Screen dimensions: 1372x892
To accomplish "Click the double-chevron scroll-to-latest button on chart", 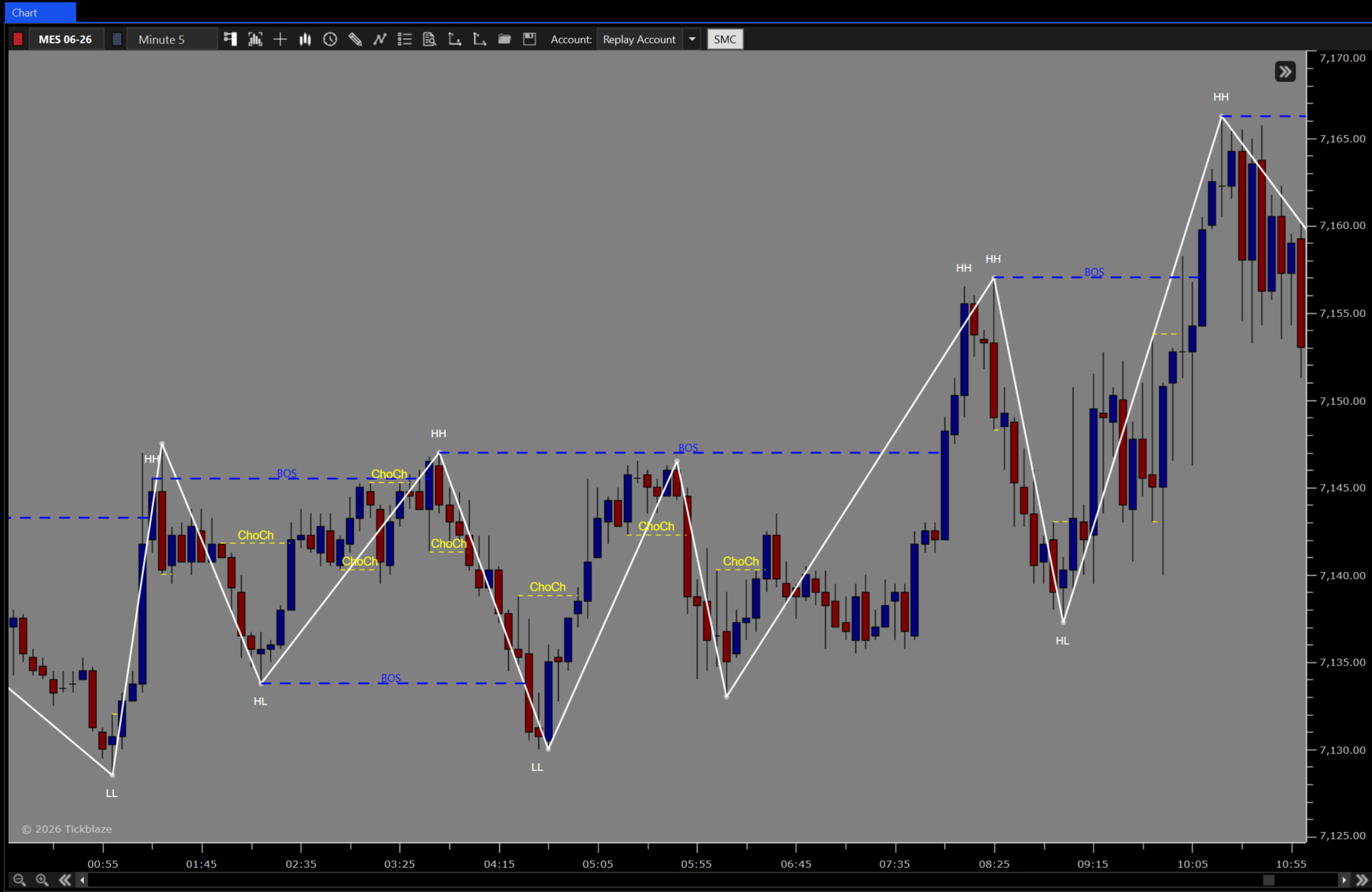I will 1285,71.
